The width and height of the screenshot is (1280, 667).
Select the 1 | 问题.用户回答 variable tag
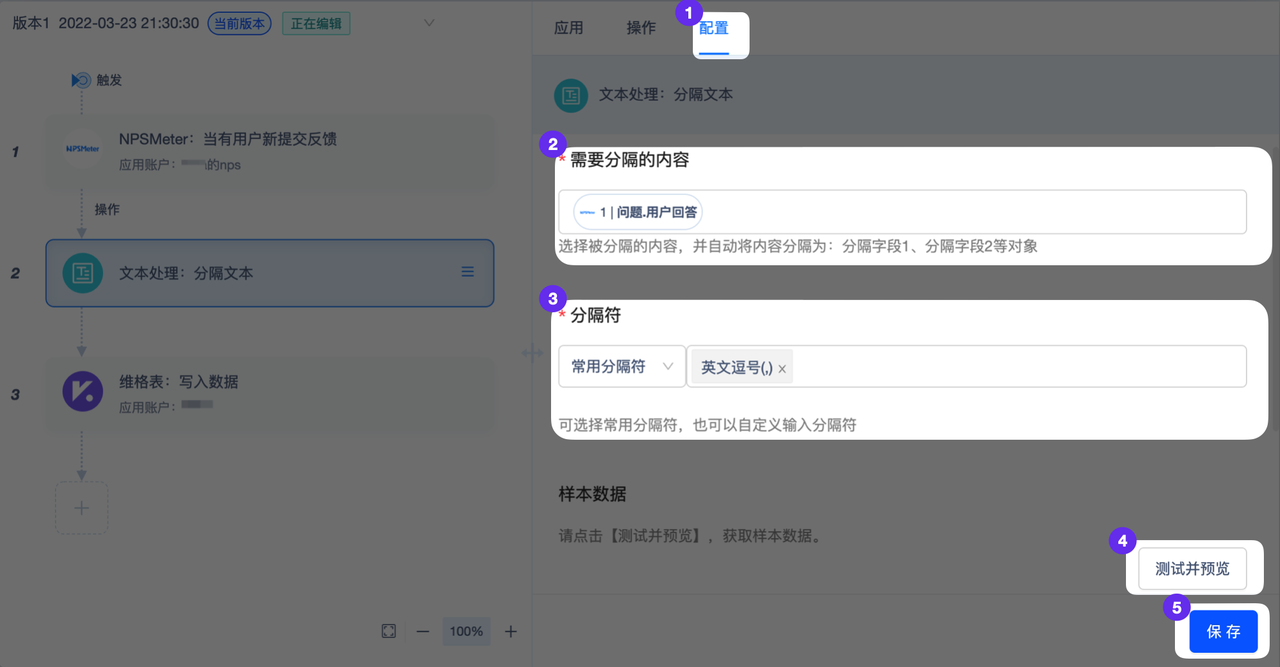637,212
